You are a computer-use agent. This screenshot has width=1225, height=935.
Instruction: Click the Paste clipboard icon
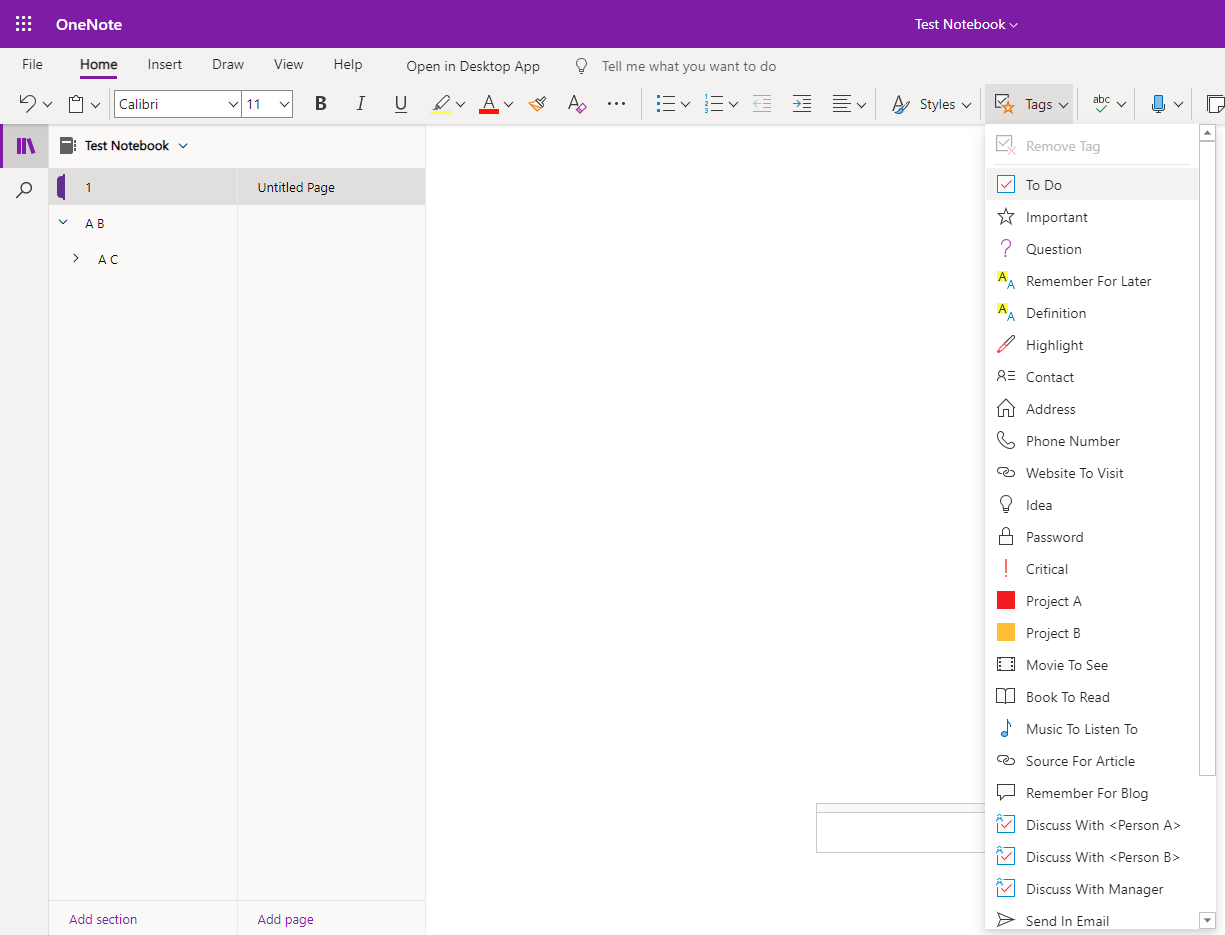pyautogui.click(x=76, y=104)
